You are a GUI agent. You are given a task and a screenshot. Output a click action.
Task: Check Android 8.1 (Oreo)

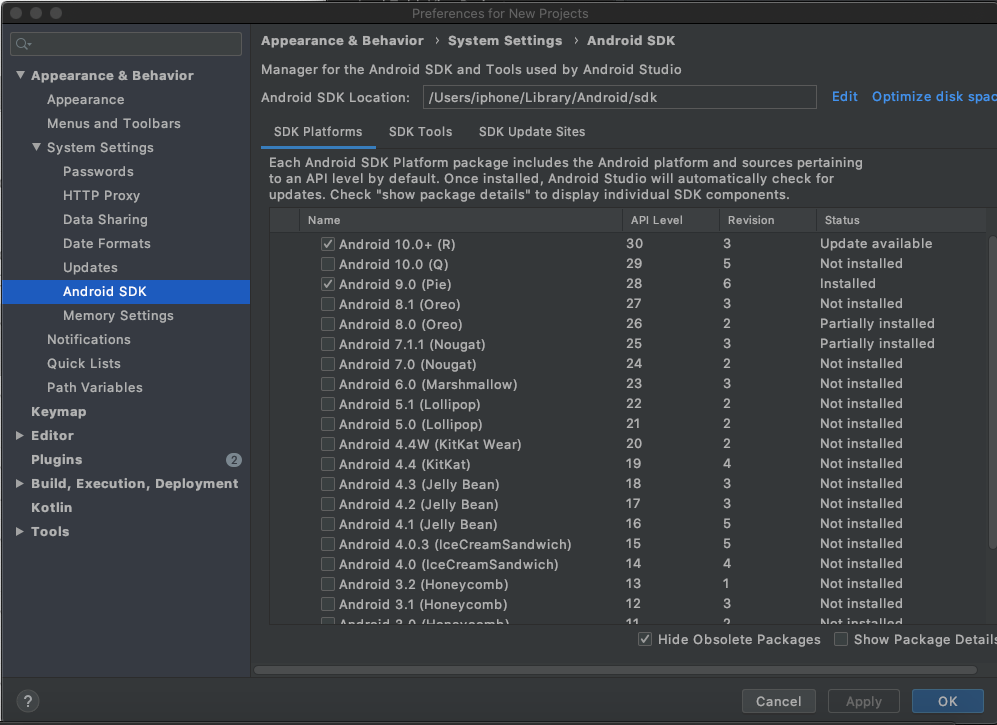(x=327, y=304)
